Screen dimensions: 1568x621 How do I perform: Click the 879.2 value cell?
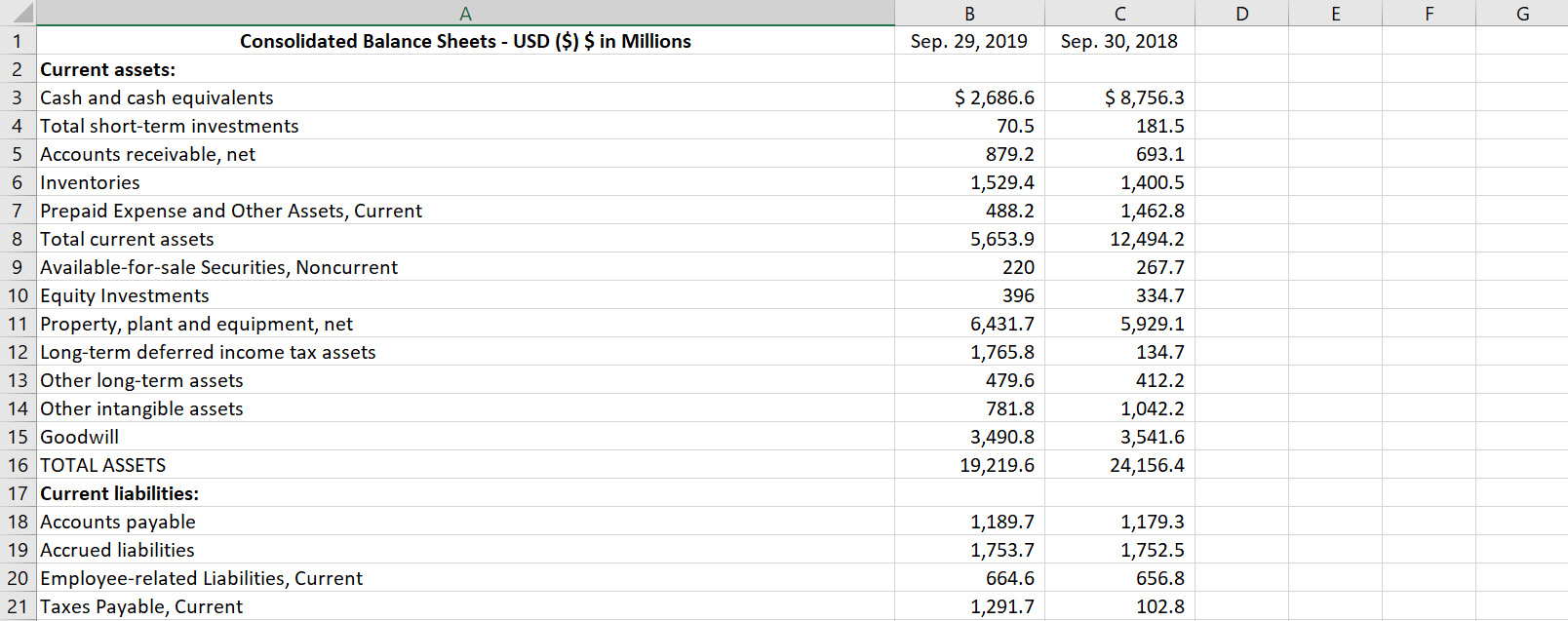point(969,154)
